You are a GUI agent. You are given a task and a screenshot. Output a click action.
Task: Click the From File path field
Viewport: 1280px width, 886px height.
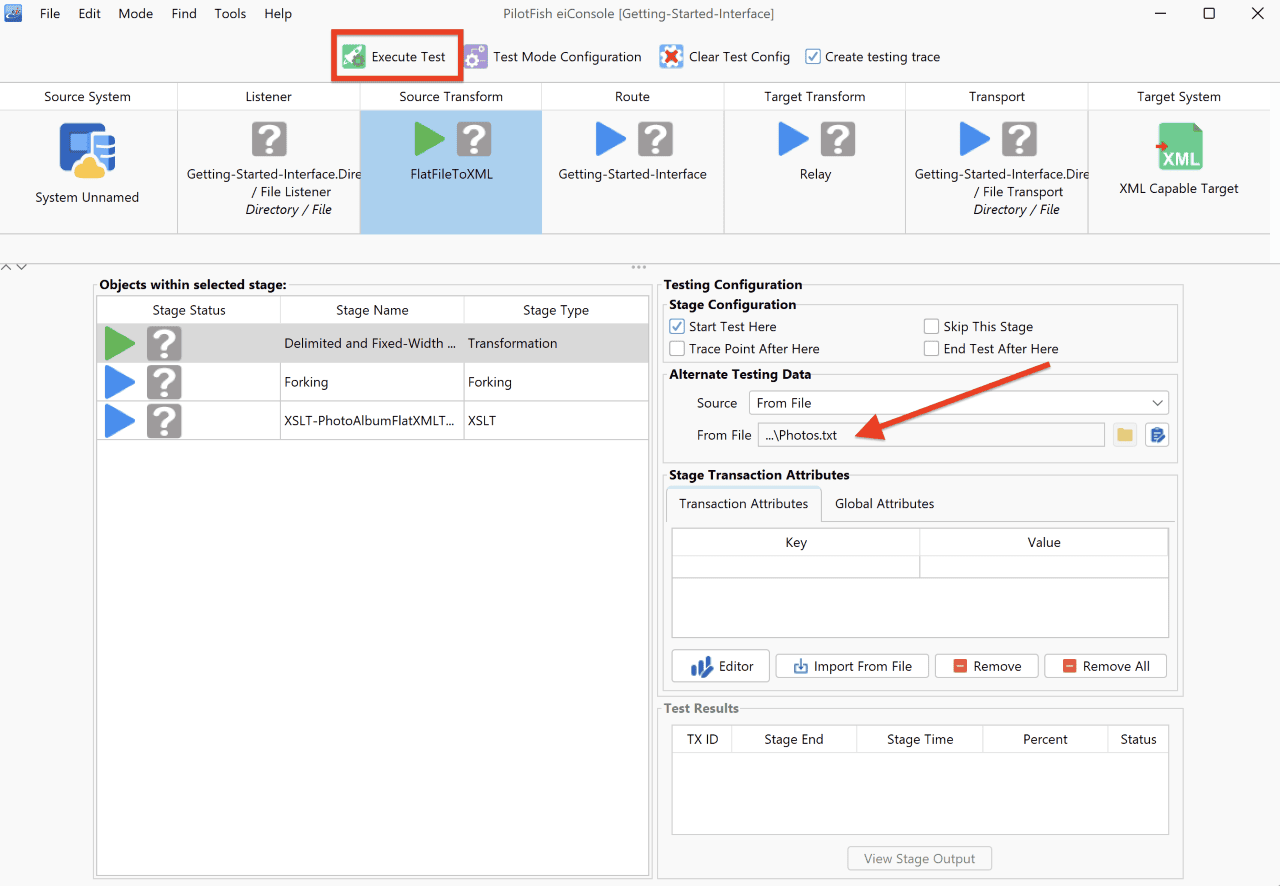tap(931, 435)
